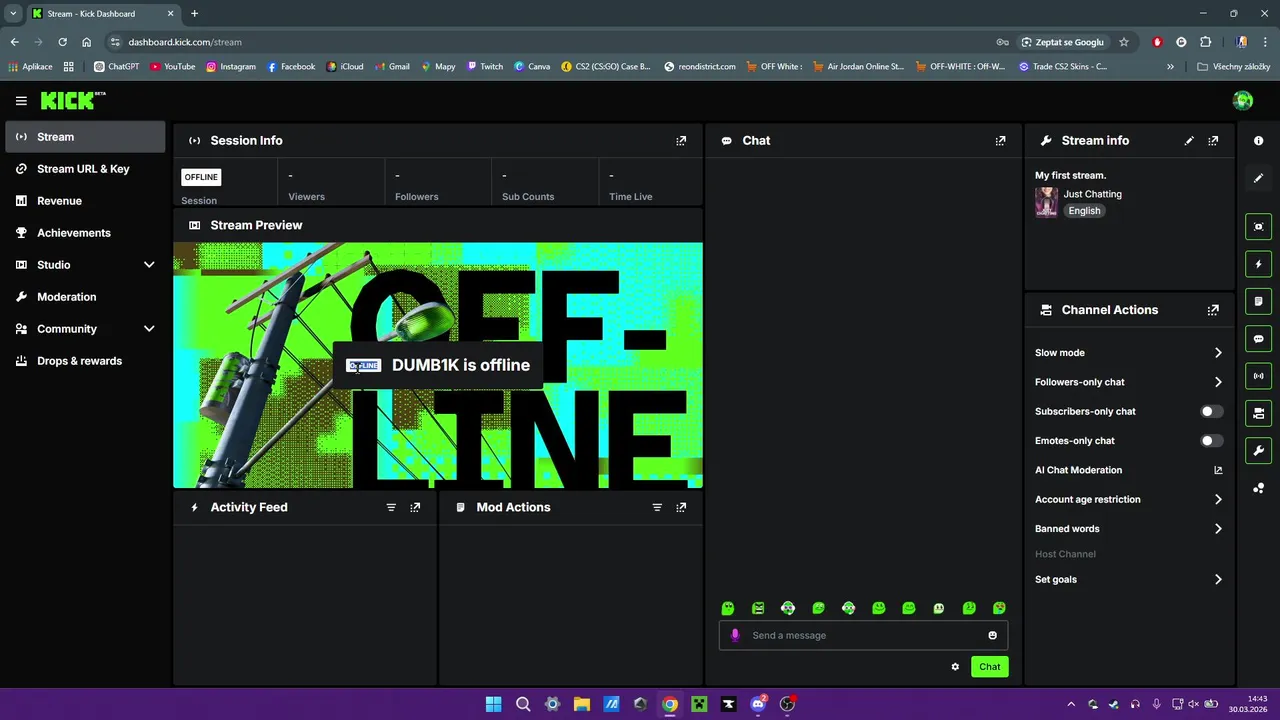
Task: Open Activity Feed filter options
Action: 391,507
